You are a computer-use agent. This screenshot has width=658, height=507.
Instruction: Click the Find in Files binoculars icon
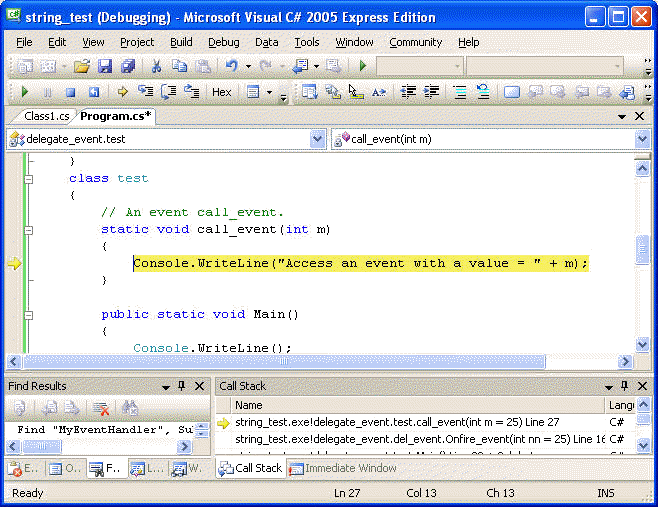(129, 408)
